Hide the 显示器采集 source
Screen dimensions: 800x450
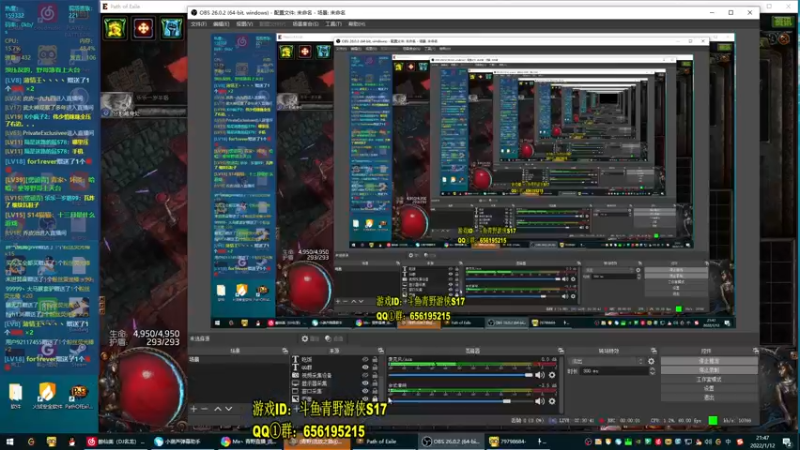365,383
